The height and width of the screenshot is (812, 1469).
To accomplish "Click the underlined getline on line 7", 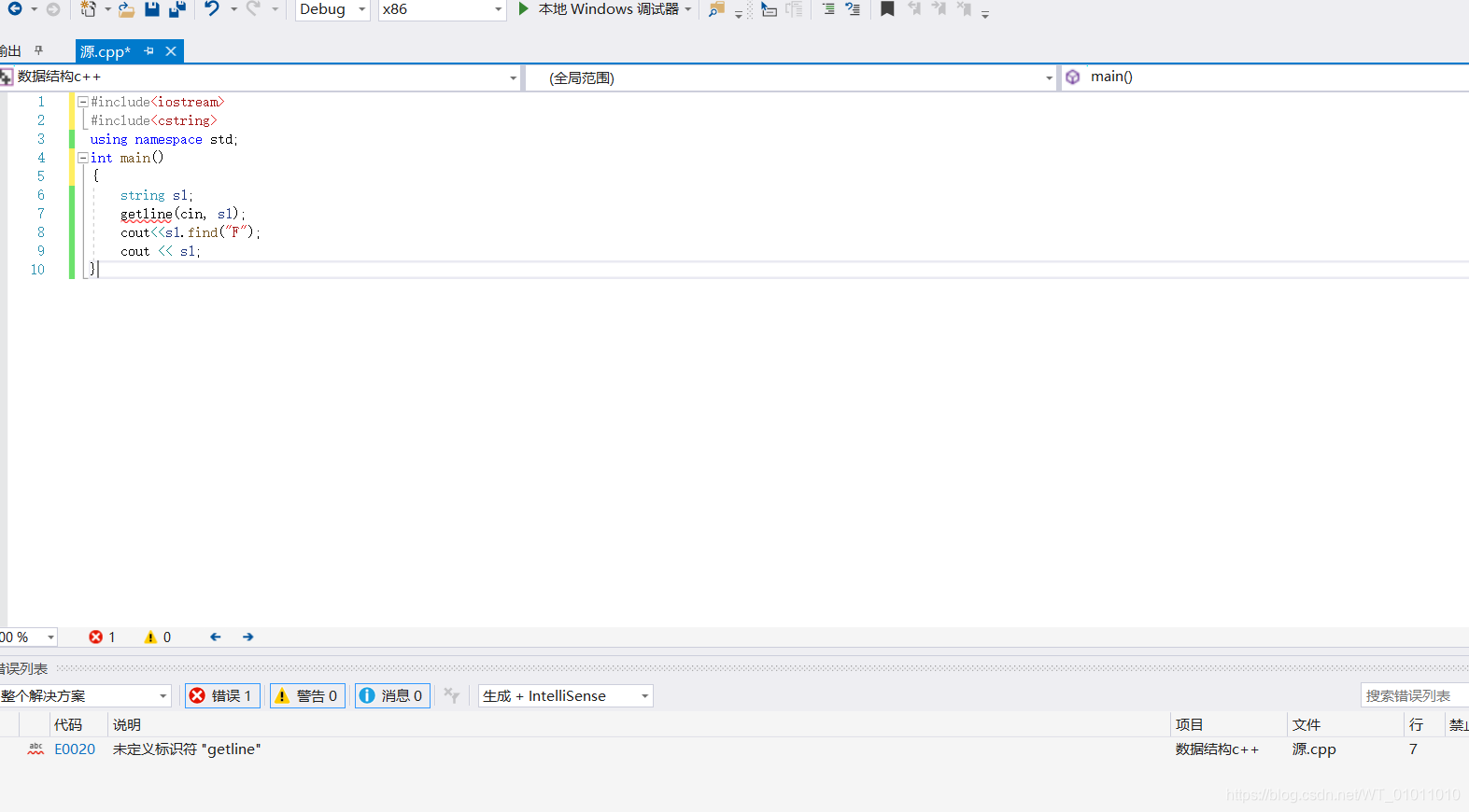I will coord(147,215).
